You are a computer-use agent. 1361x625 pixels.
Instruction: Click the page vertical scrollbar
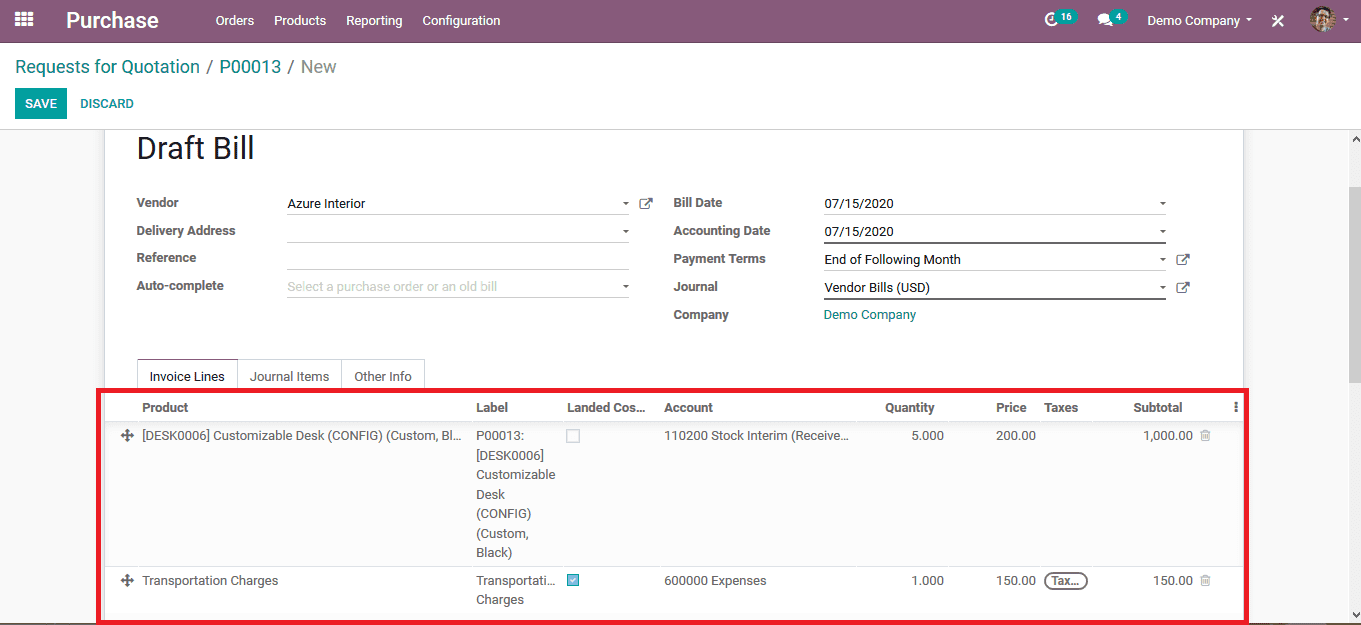click(1354, 284)
